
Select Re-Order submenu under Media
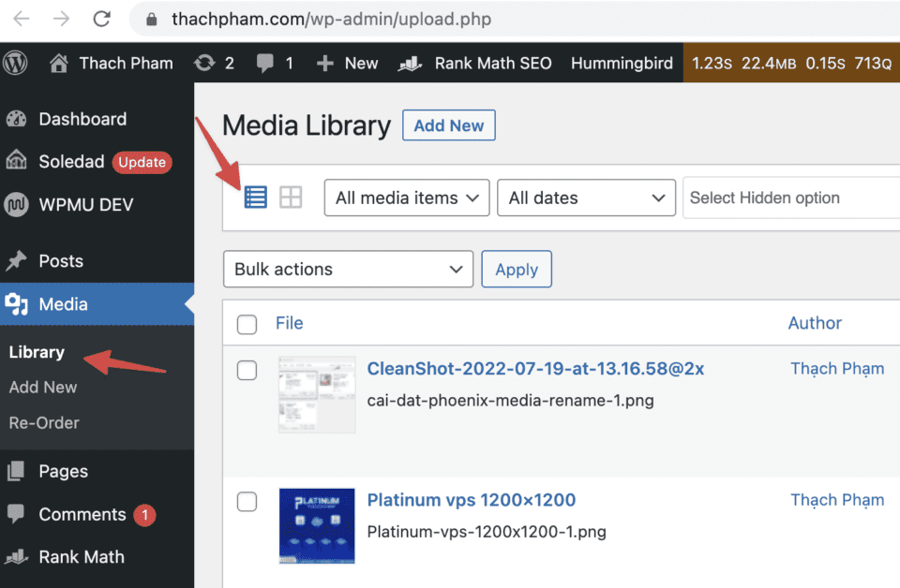tap(44, 423)
